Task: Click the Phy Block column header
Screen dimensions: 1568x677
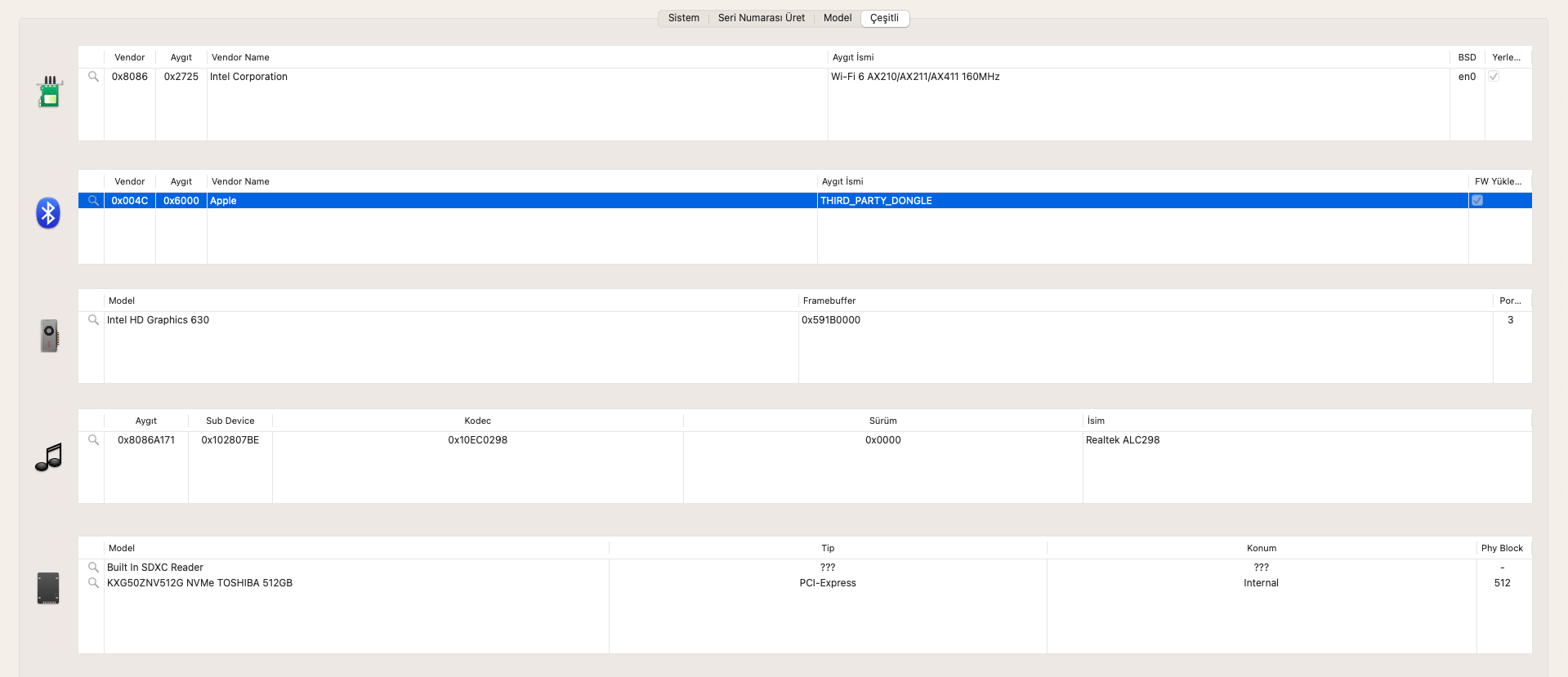Action: [1502, 548]
